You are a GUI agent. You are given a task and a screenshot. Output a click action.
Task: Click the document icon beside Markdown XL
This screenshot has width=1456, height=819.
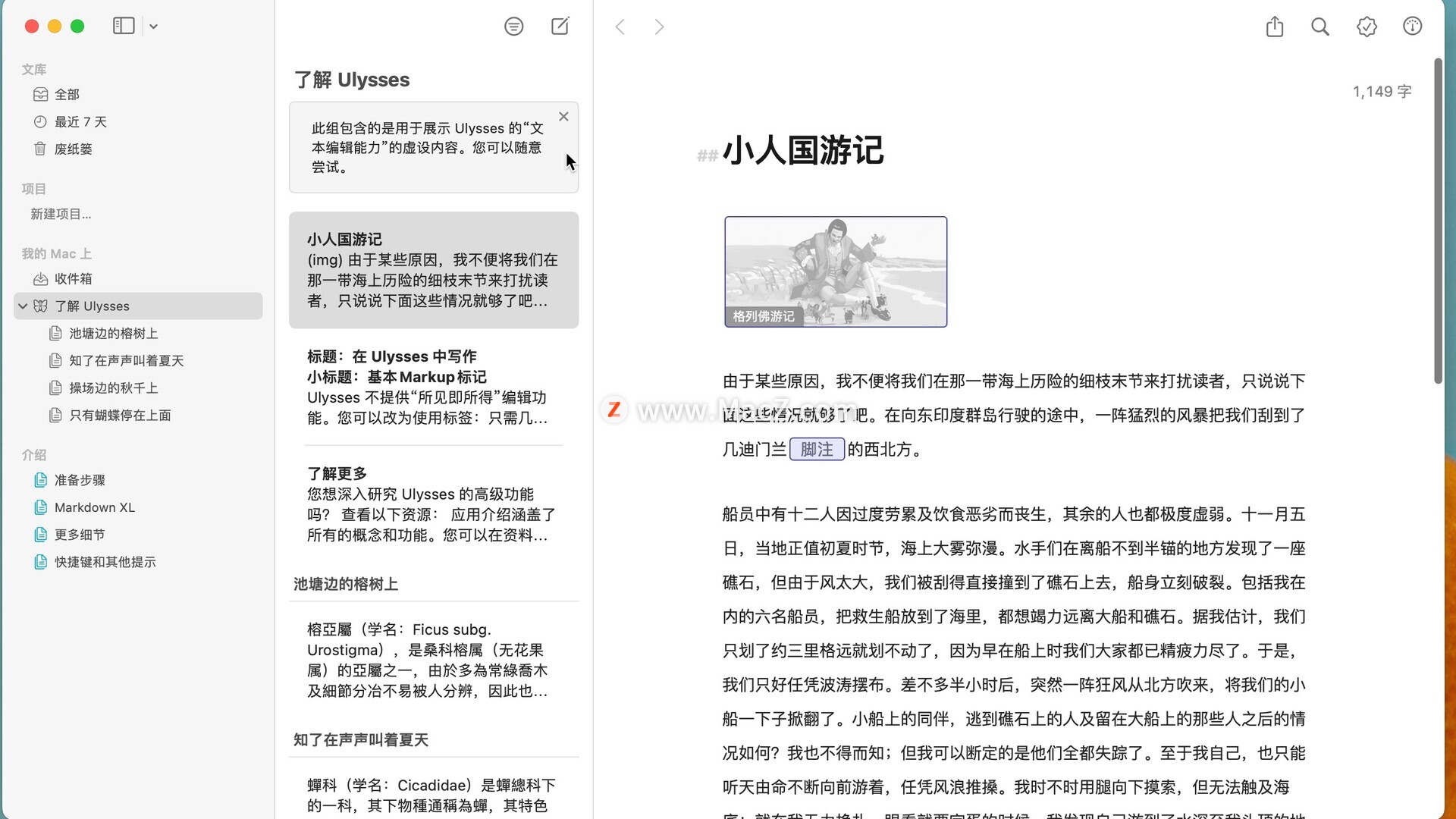coord(41,508)
